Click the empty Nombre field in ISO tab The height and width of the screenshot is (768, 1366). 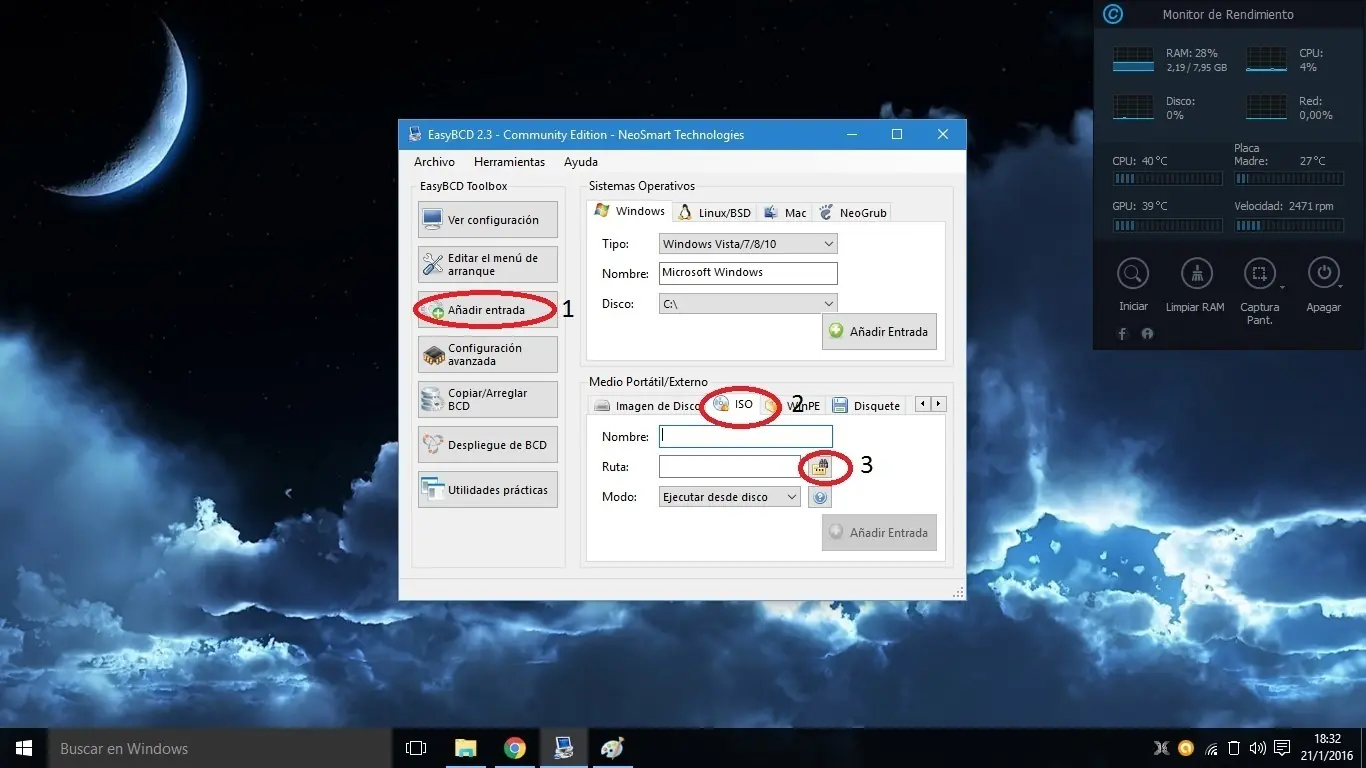[x=746, y=436]
